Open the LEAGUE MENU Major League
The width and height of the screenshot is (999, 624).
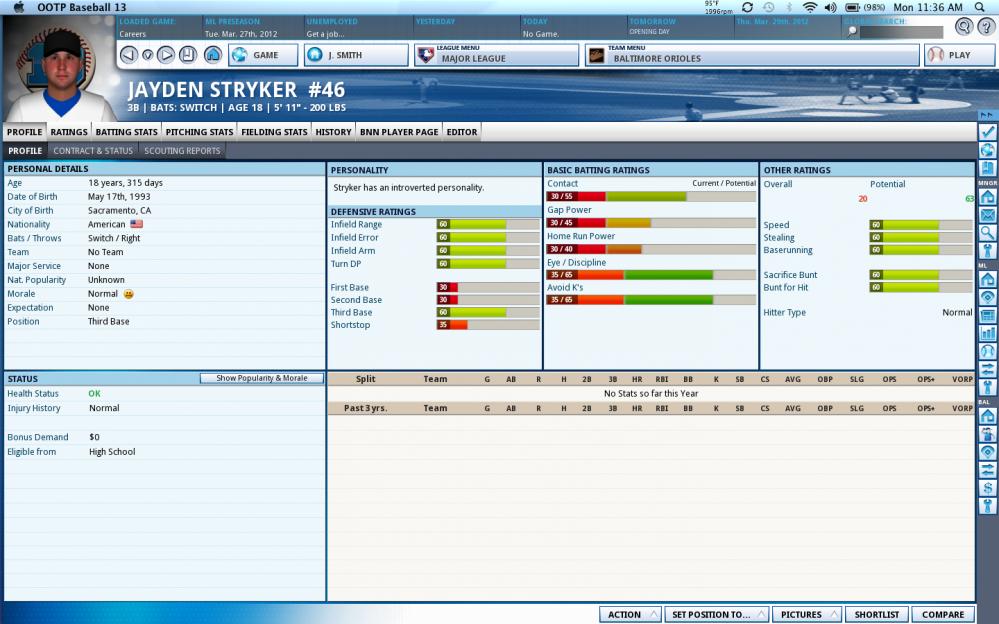pos(496,55)
